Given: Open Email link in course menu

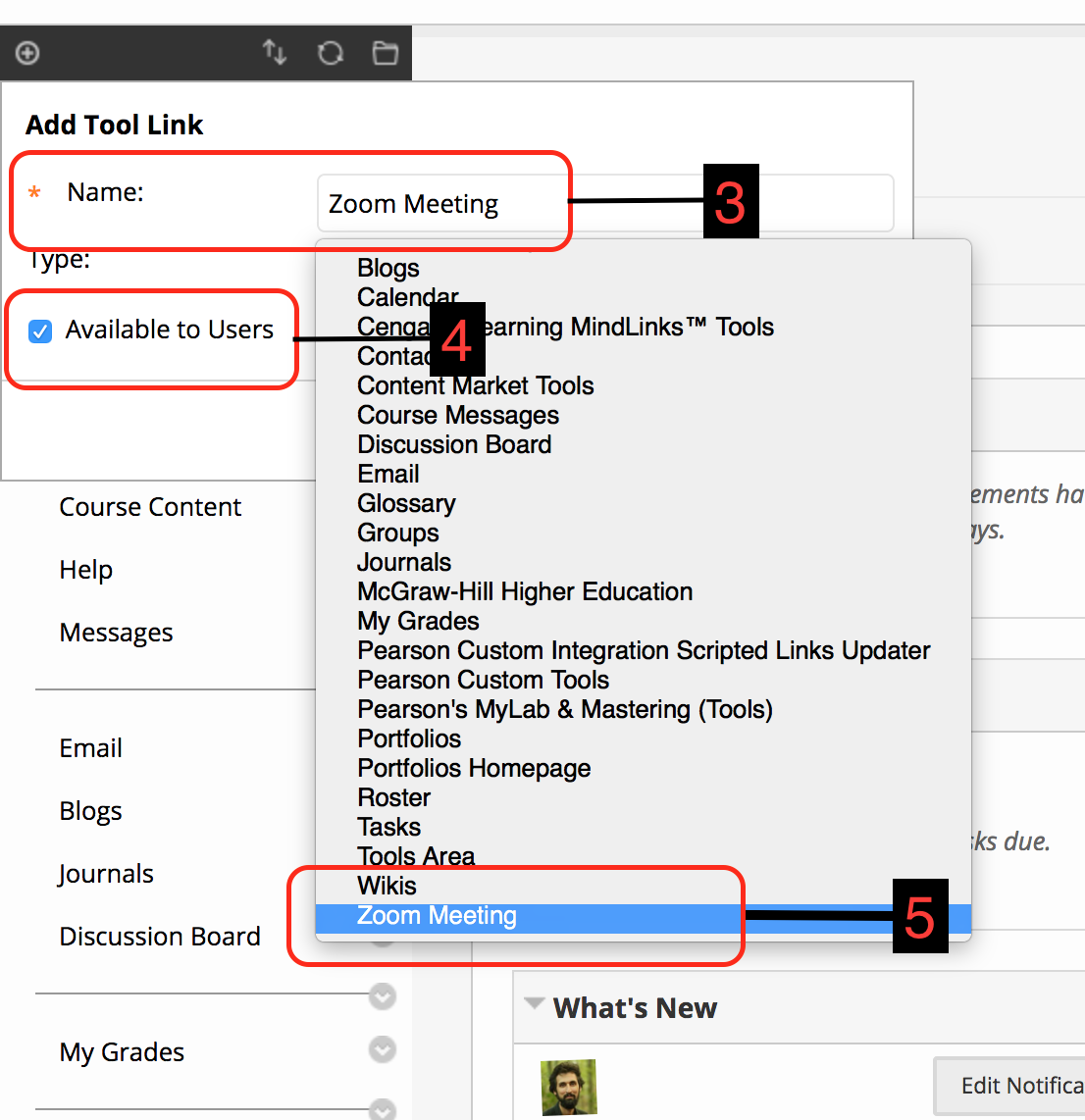Looking at the screenshot, I should point(90,748).
